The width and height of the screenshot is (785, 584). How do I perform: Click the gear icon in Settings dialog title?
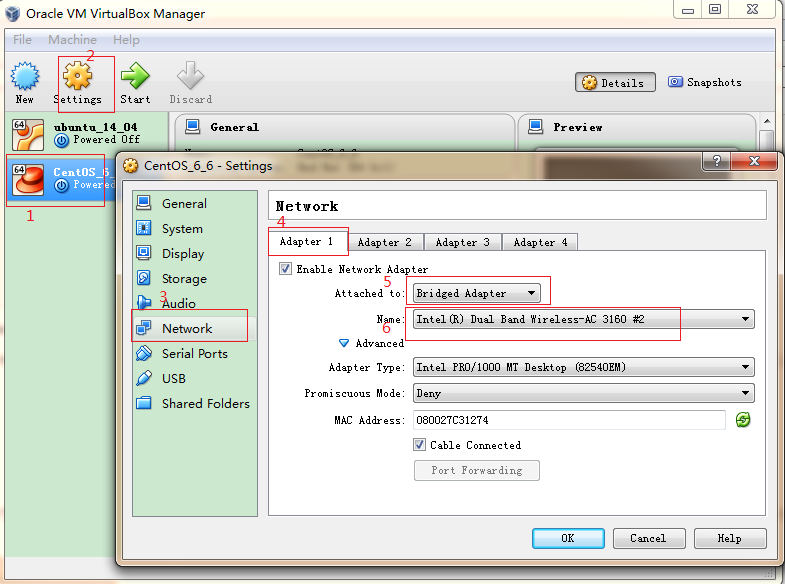131,166
